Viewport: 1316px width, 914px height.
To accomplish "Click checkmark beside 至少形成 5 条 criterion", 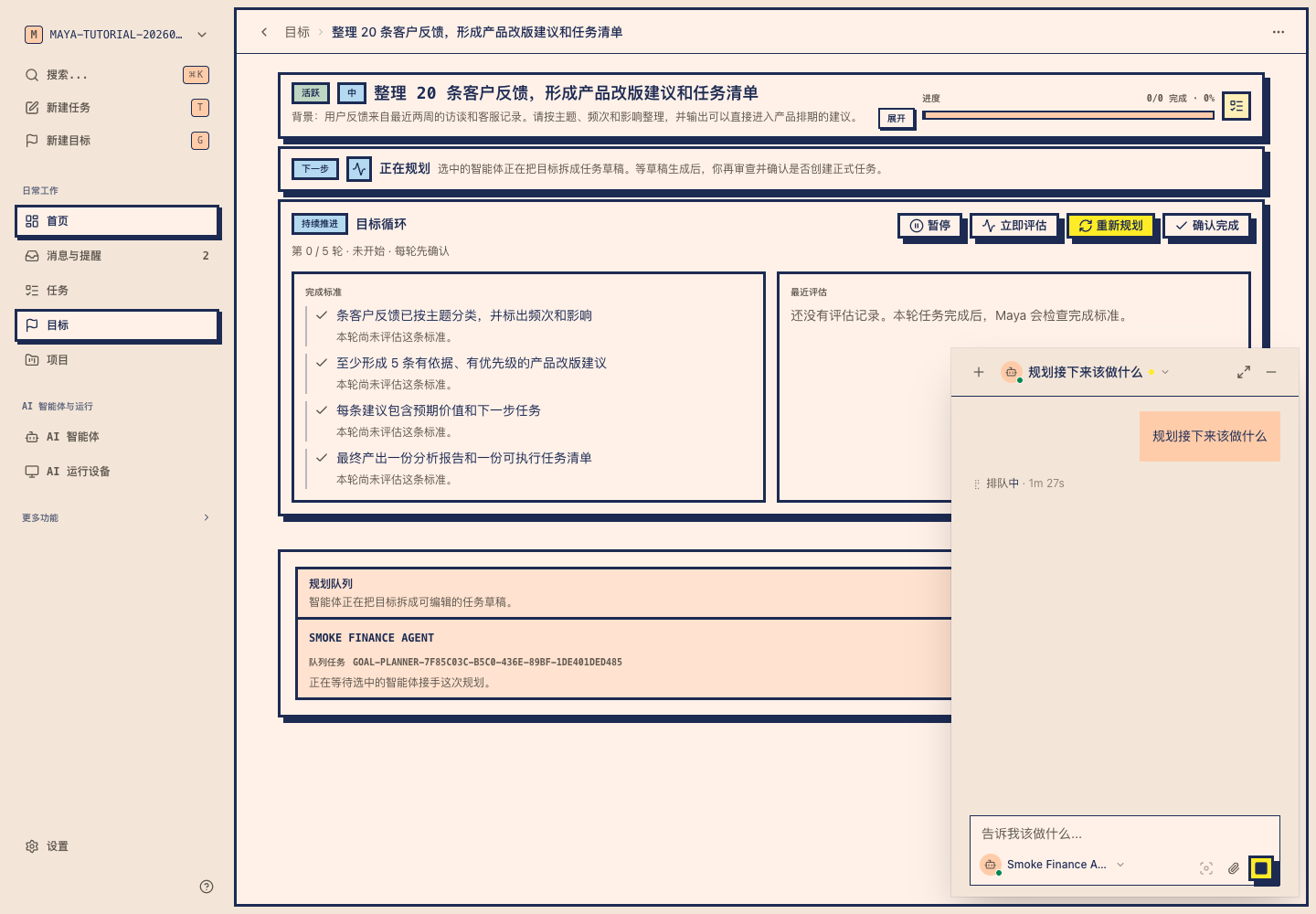I will tap(322, 363).
